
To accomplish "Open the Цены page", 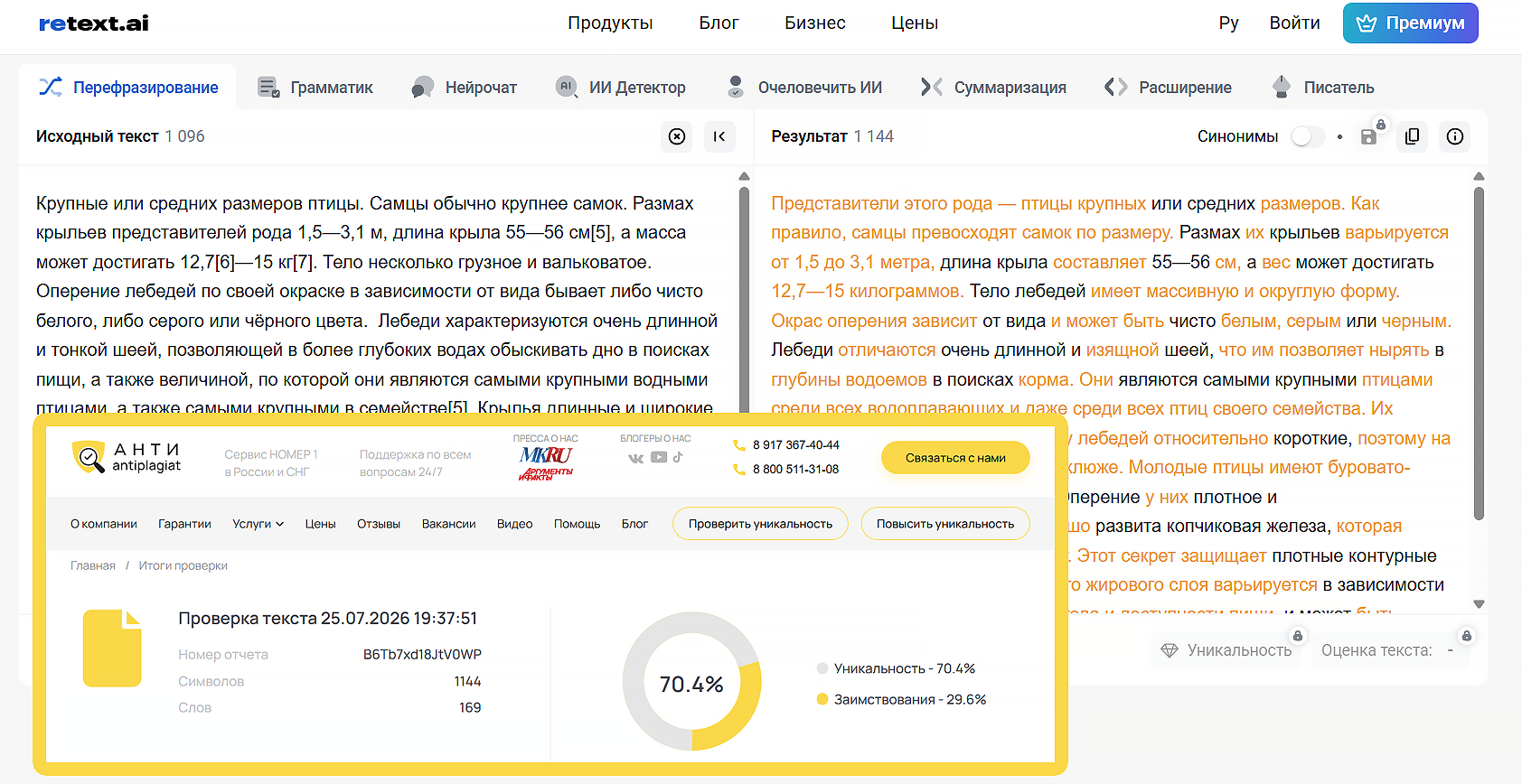I will tap(915, 23).
